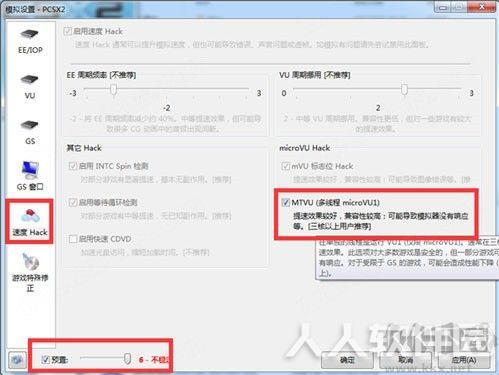The width and height of the screenshot is (499, 375).
Task: Click the 应用(A) apply button
Action: (x=464, y=360)
